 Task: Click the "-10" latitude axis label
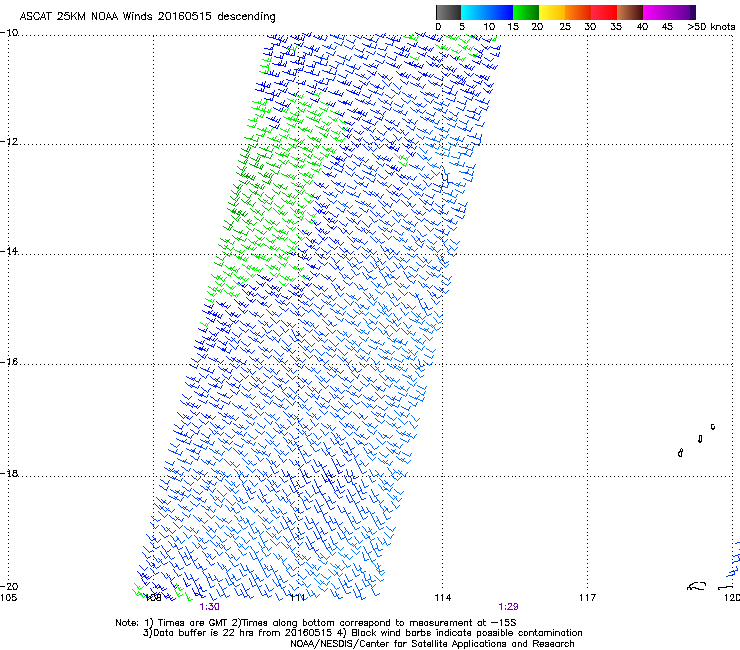(x=9, y=33)
